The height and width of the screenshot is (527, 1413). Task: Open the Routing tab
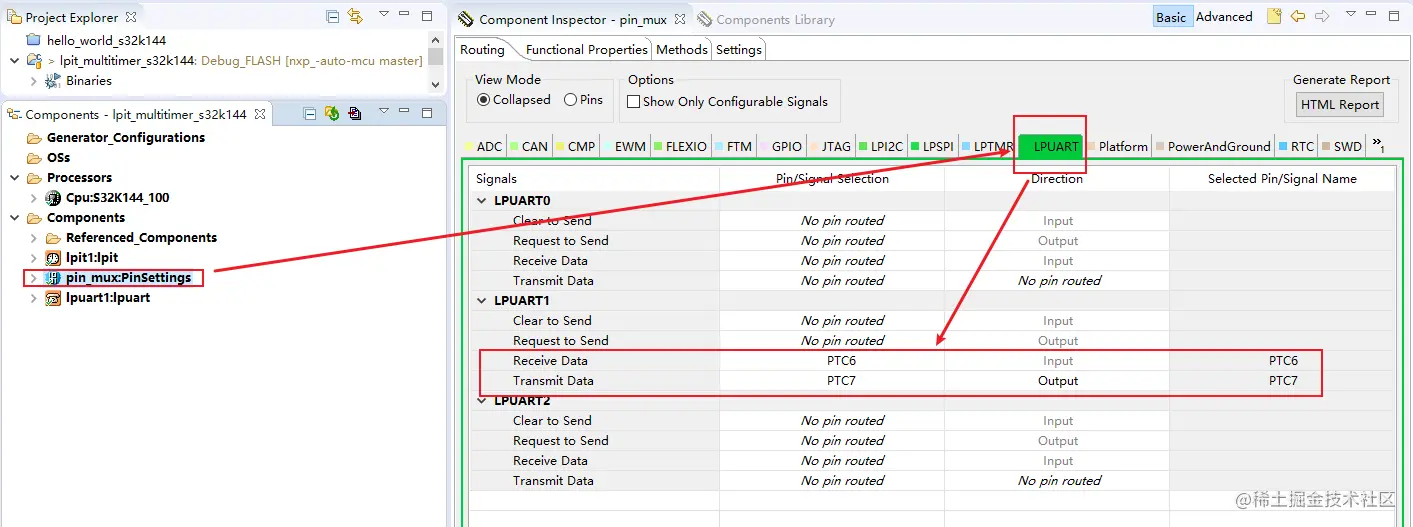point(482,50)
